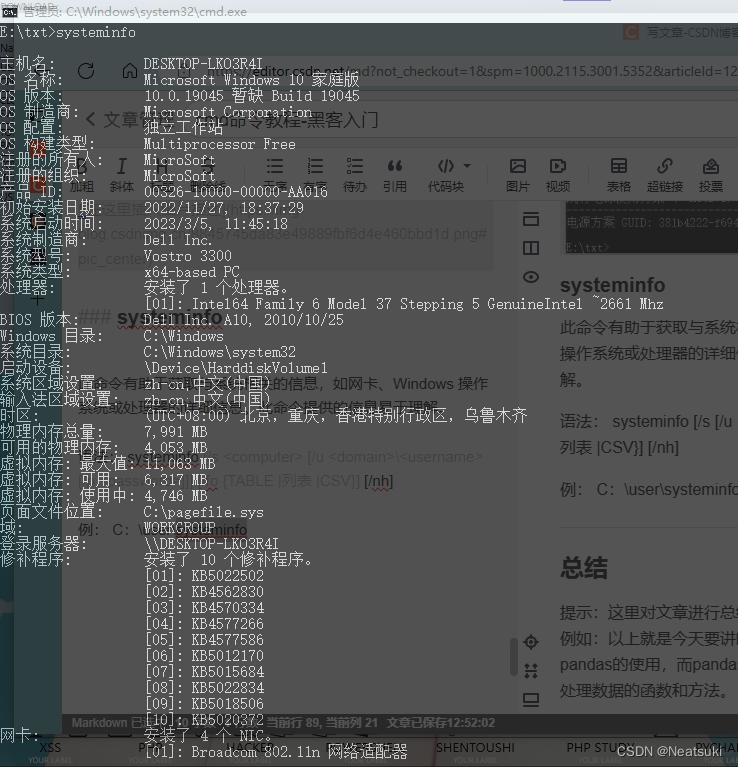Click the XSS label at bottom
The image size is (738, 767).
50,747
